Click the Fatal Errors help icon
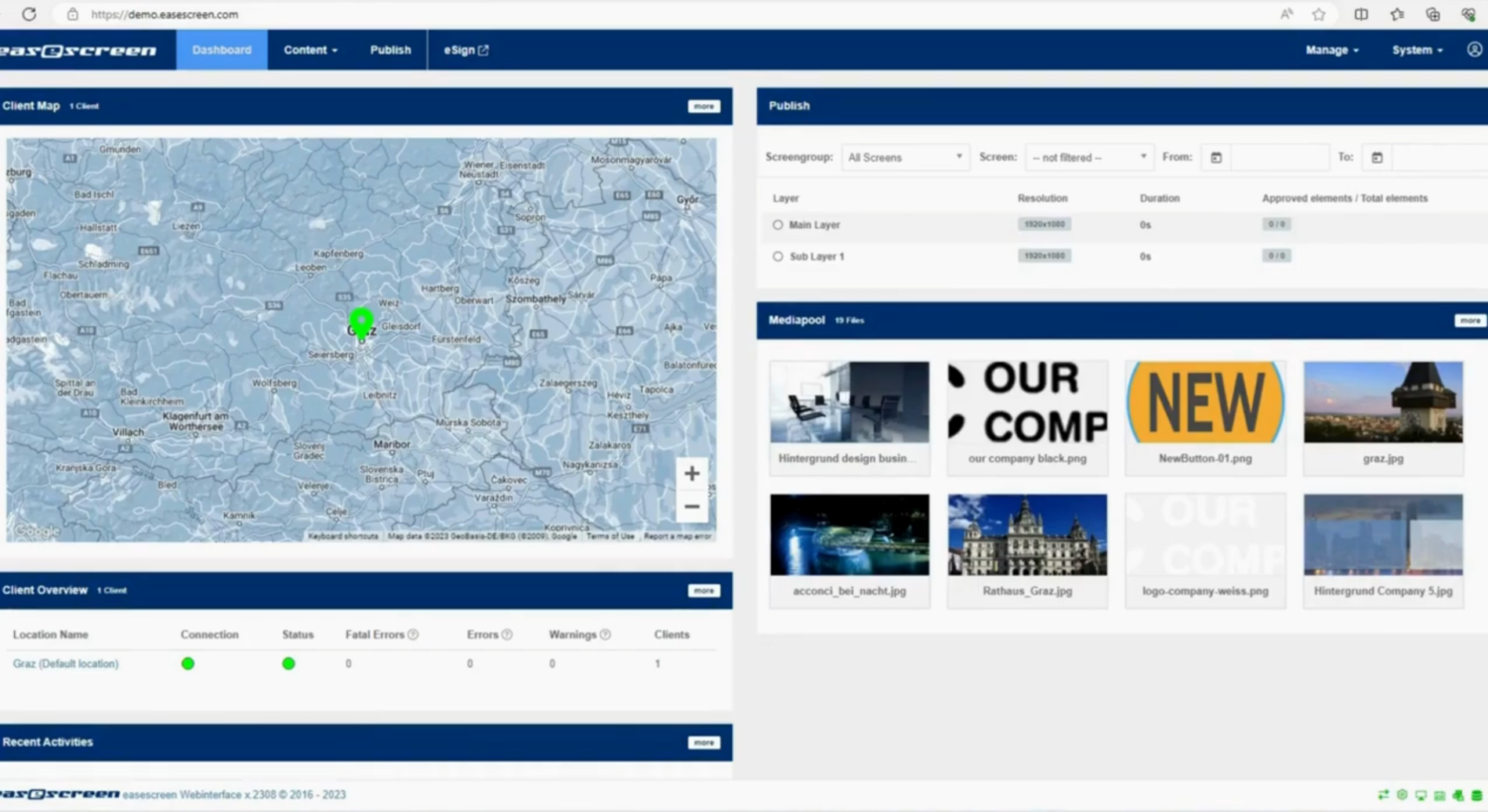This screenshot has height=812, width=1488. tap(413, 635)
